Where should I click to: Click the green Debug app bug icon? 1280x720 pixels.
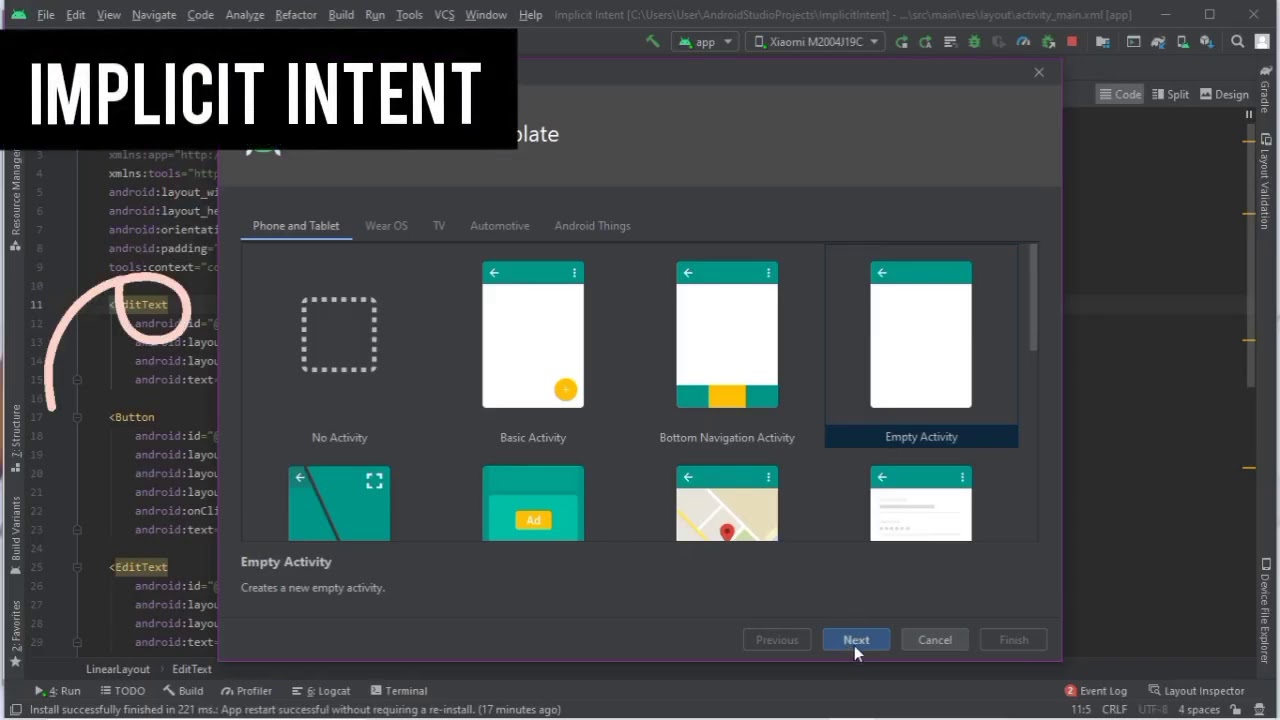coord(974,41)
